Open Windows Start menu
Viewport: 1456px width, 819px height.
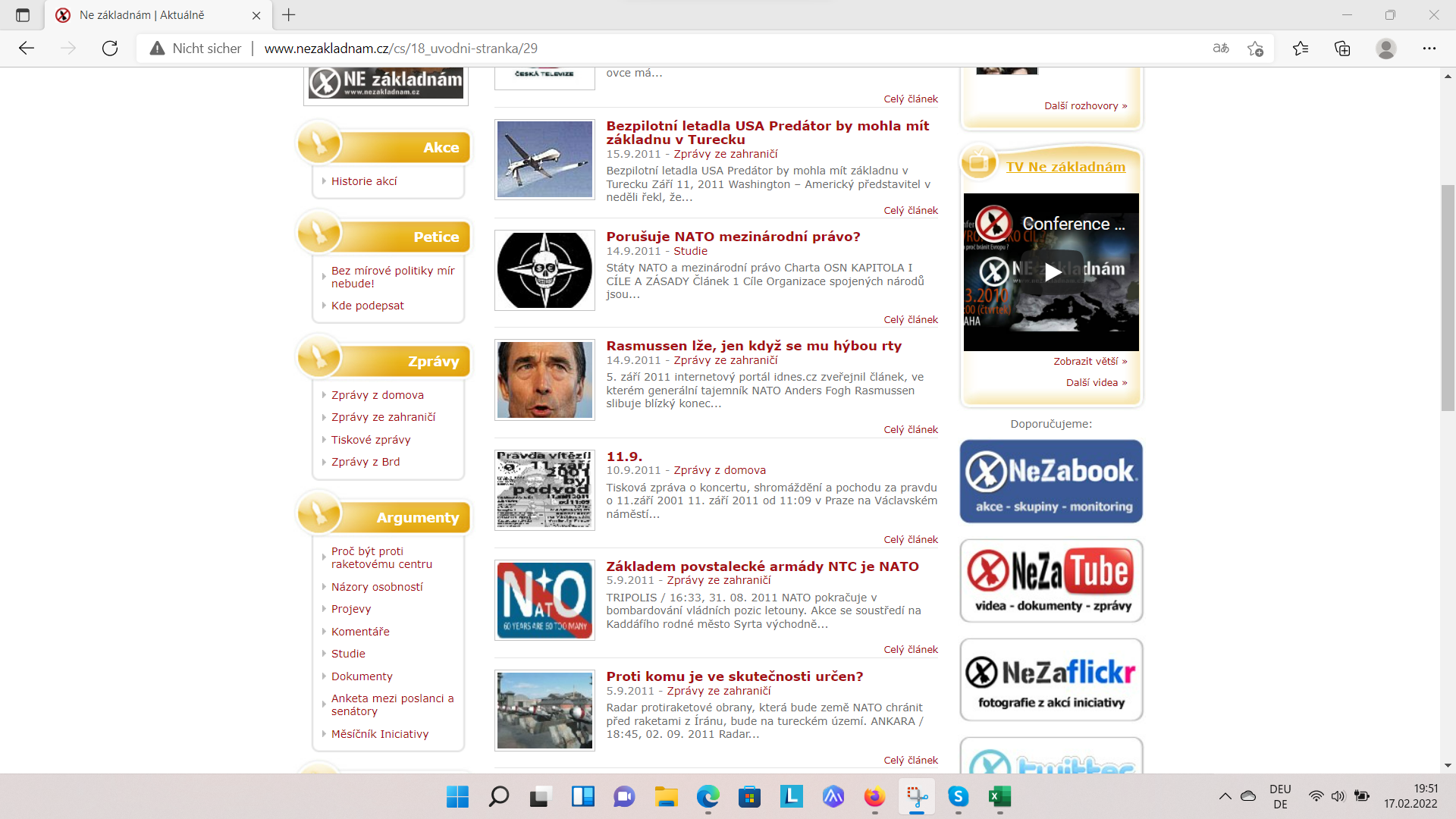coord(457,796)
